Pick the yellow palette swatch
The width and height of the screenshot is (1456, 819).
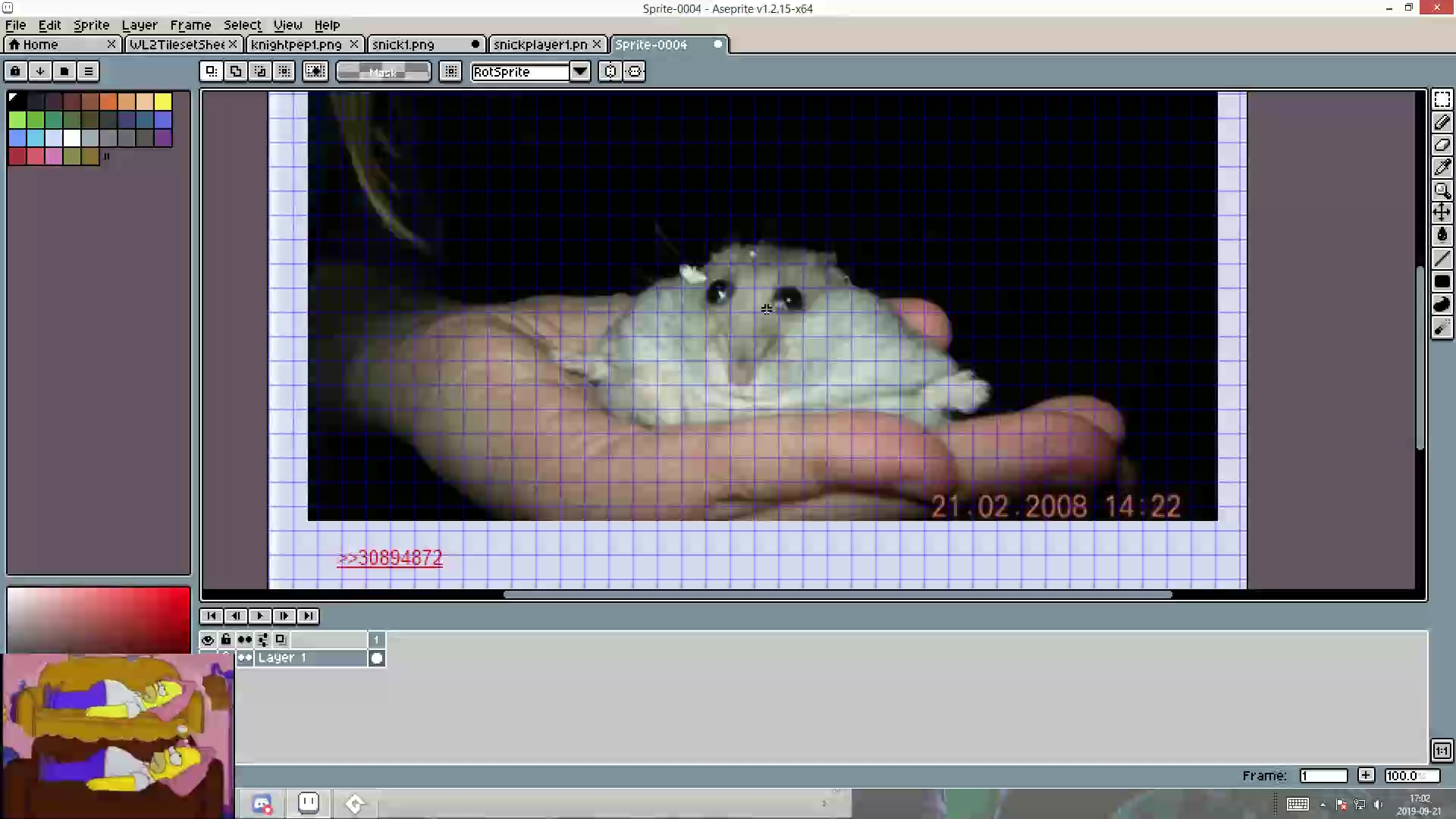163,102
